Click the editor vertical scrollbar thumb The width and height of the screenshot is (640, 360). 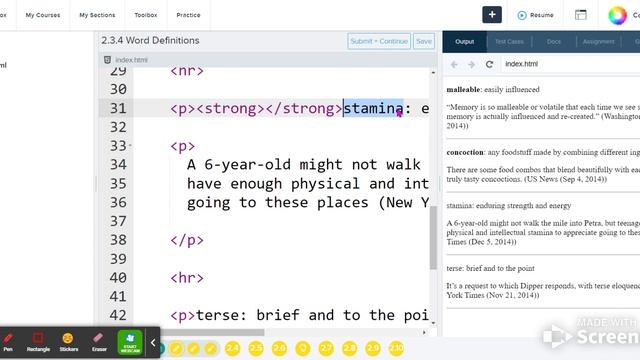433,238
